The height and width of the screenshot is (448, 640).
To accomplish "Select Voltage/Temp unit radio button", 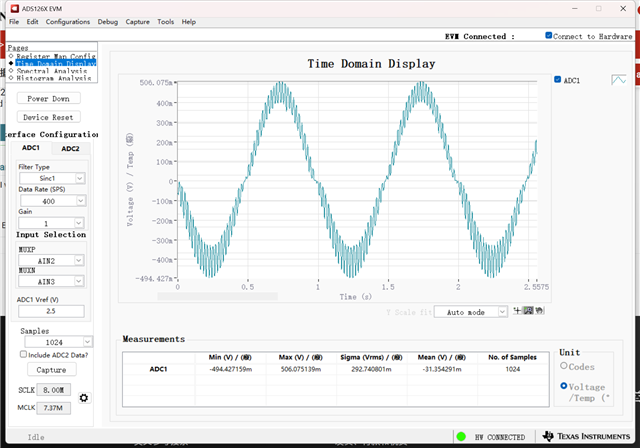I will click(564, 386).
